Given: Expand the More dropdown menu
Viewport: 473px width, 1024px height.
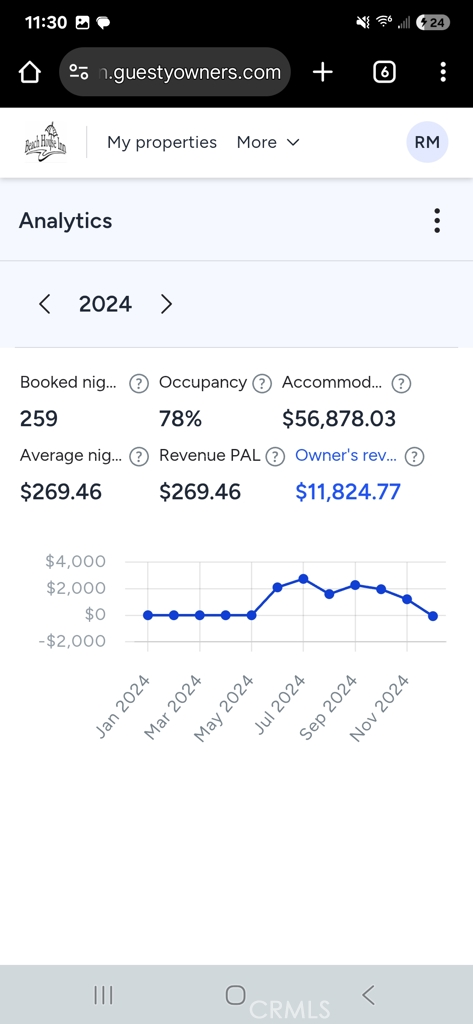Looking at the screenshot, I should pos(268,142).
